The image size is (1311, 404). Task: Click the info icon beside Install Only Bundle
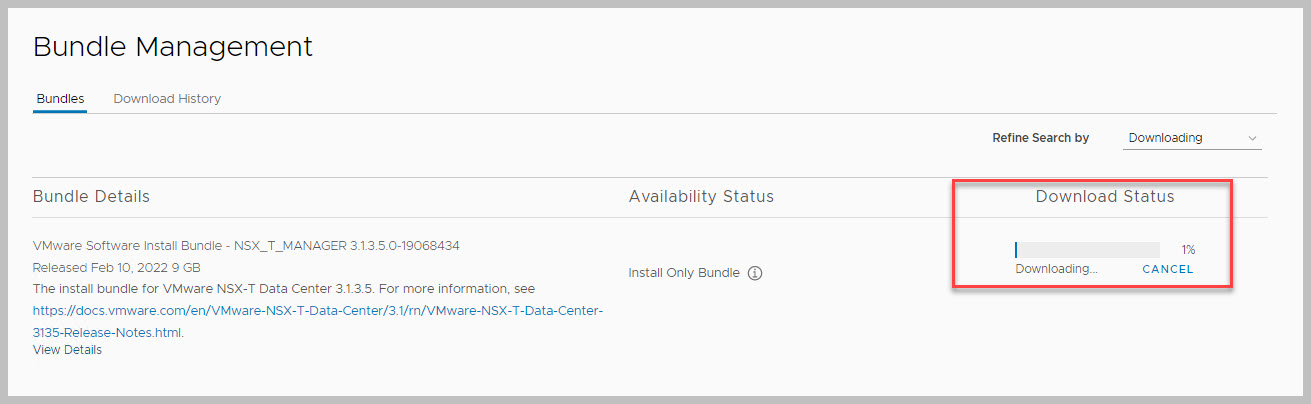pos(755,273)
